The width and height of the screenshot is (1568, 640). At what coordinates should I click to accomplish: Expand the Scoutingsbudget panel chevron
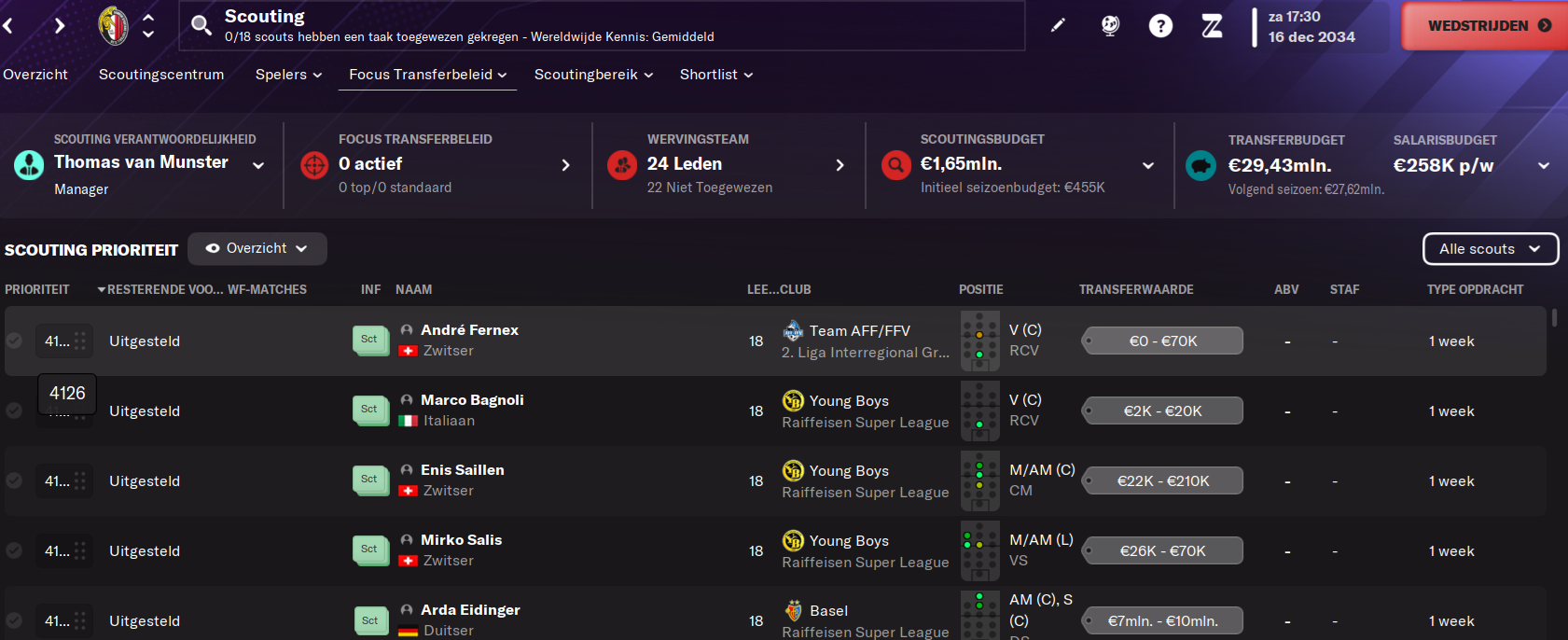(x=1148, y=165)
